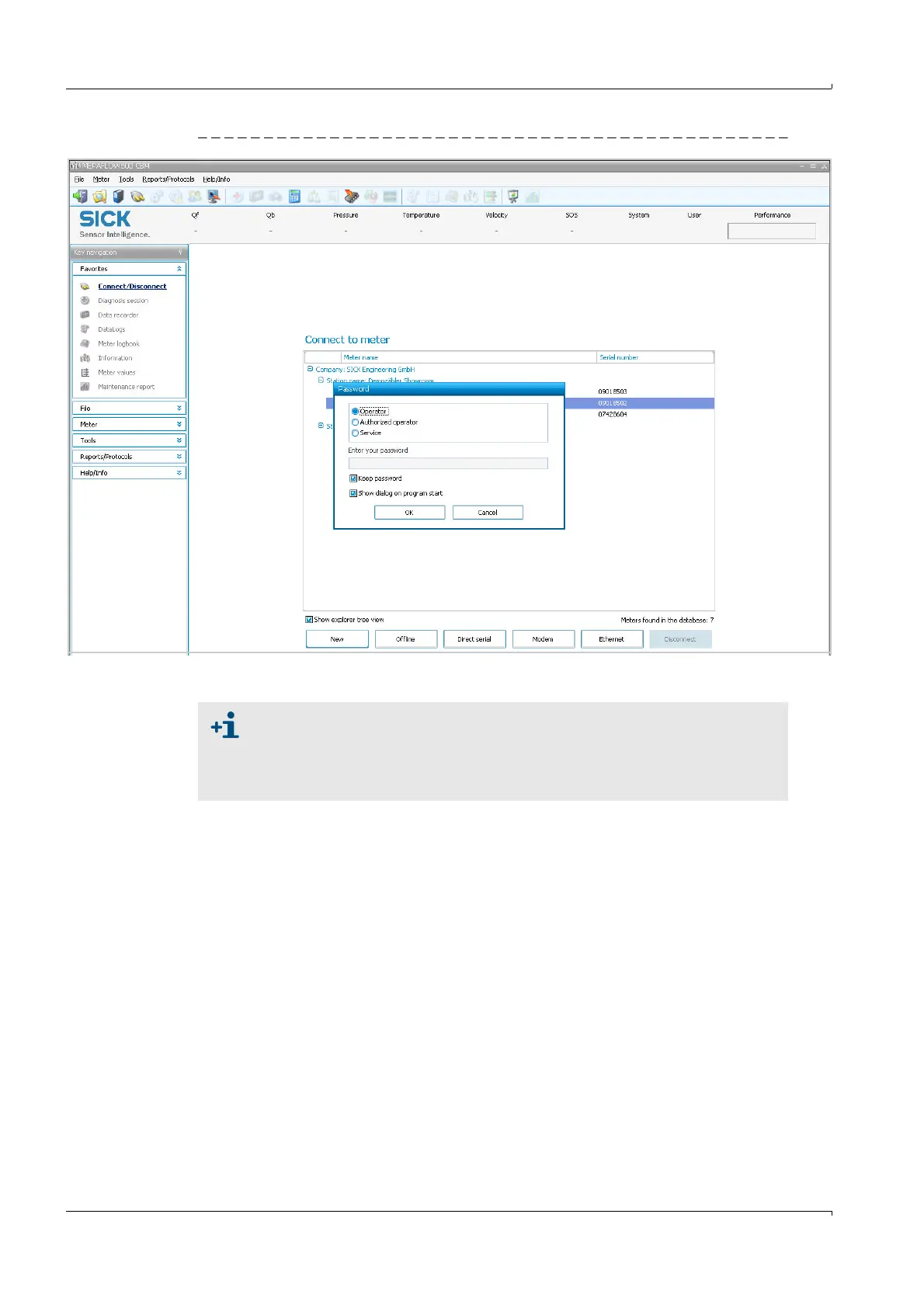Click the presentation board toolbar icon
The height and width of the screenshot is (1308, 924).
[x=512, y=197]
